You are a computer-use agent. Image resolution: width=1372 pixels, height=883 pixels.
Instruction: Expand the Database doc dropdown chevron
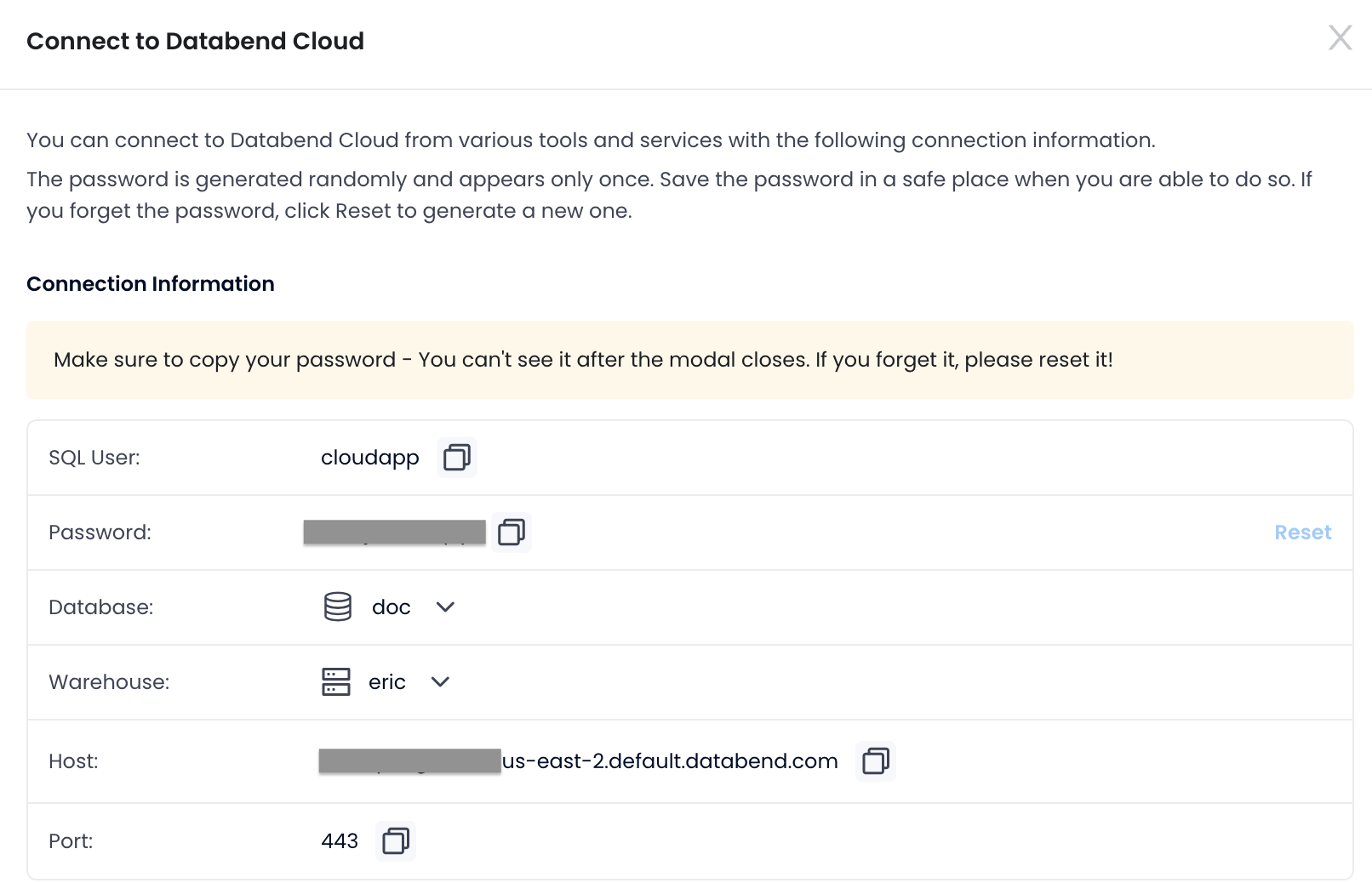coord(445,607)
